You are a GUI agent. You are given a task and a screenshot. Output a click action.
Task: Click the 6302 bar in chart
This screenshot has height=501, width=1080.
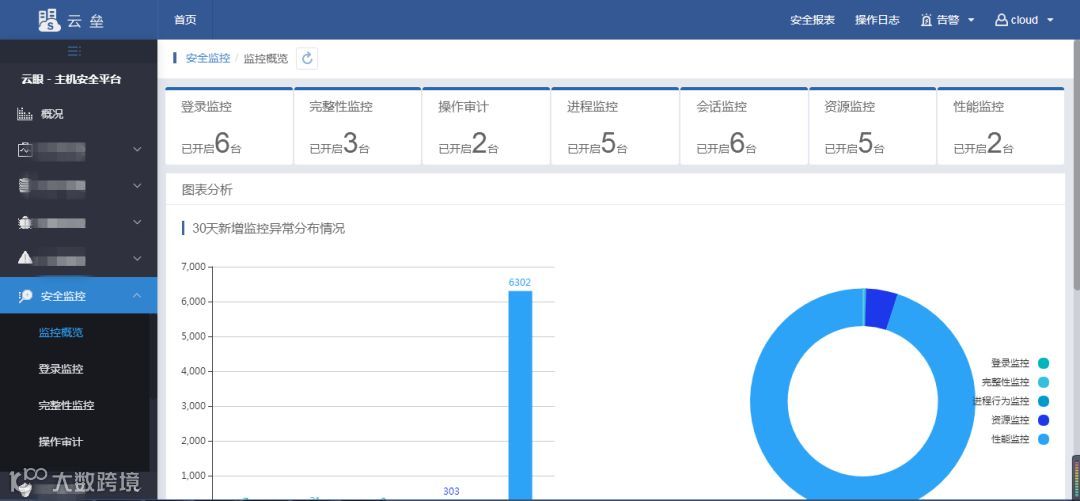[520, 395]
